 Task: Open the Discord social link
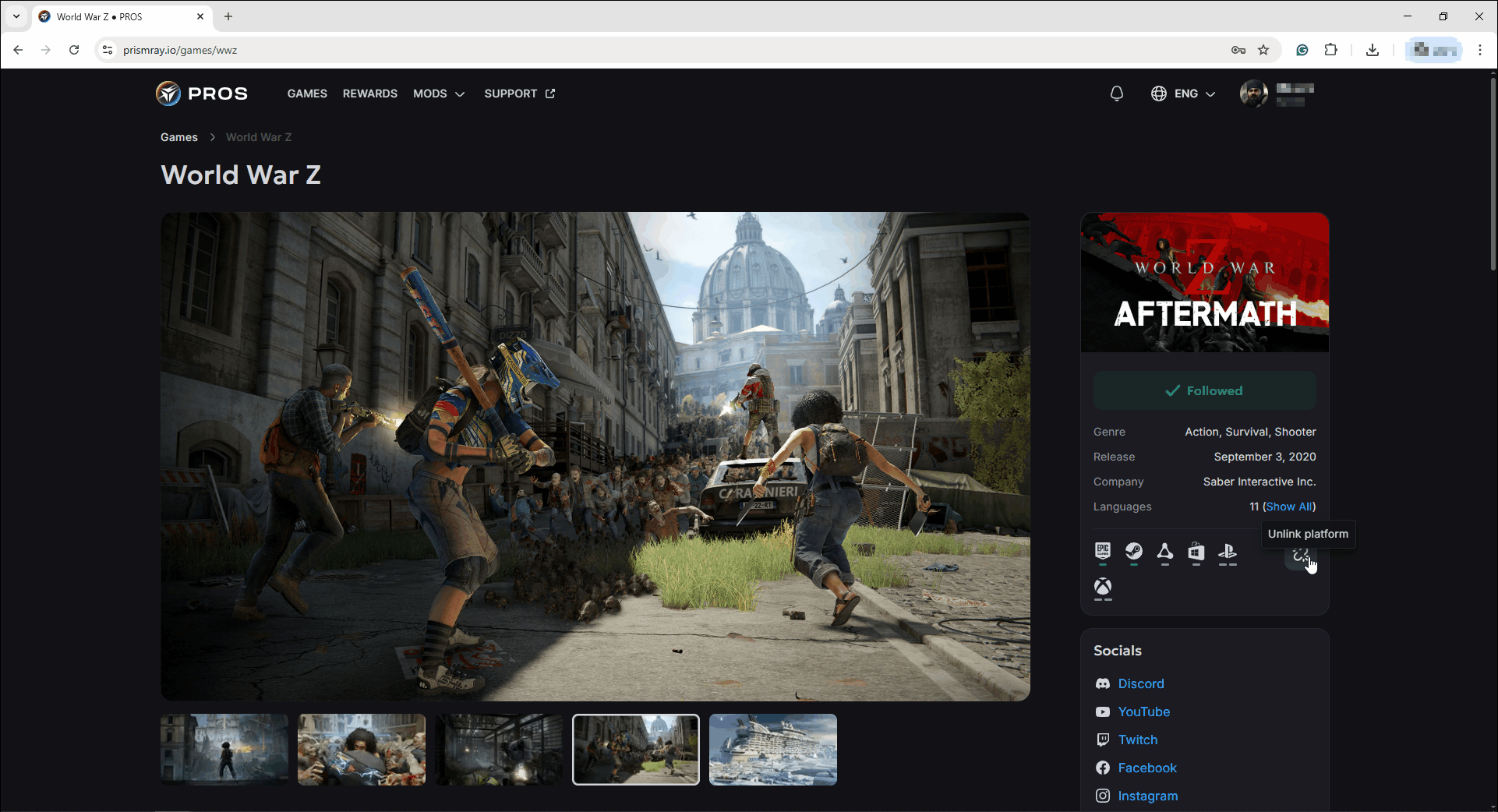click(x=1140, y=683)
